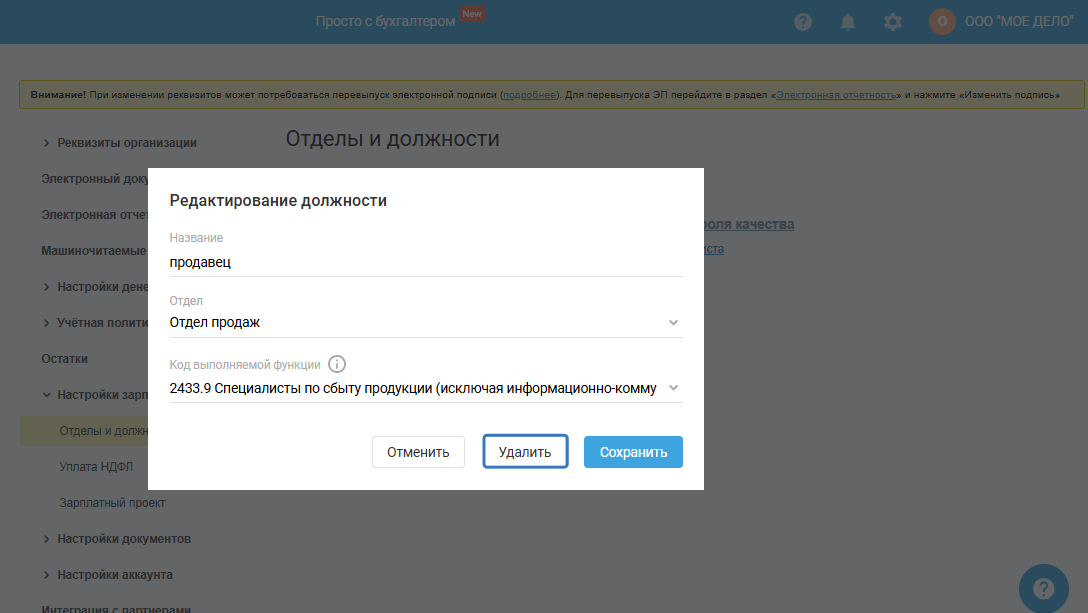Open Зарплатный проект sidebar item
This screenshot has height=613, width=1088.
click(x=112, y=503)
